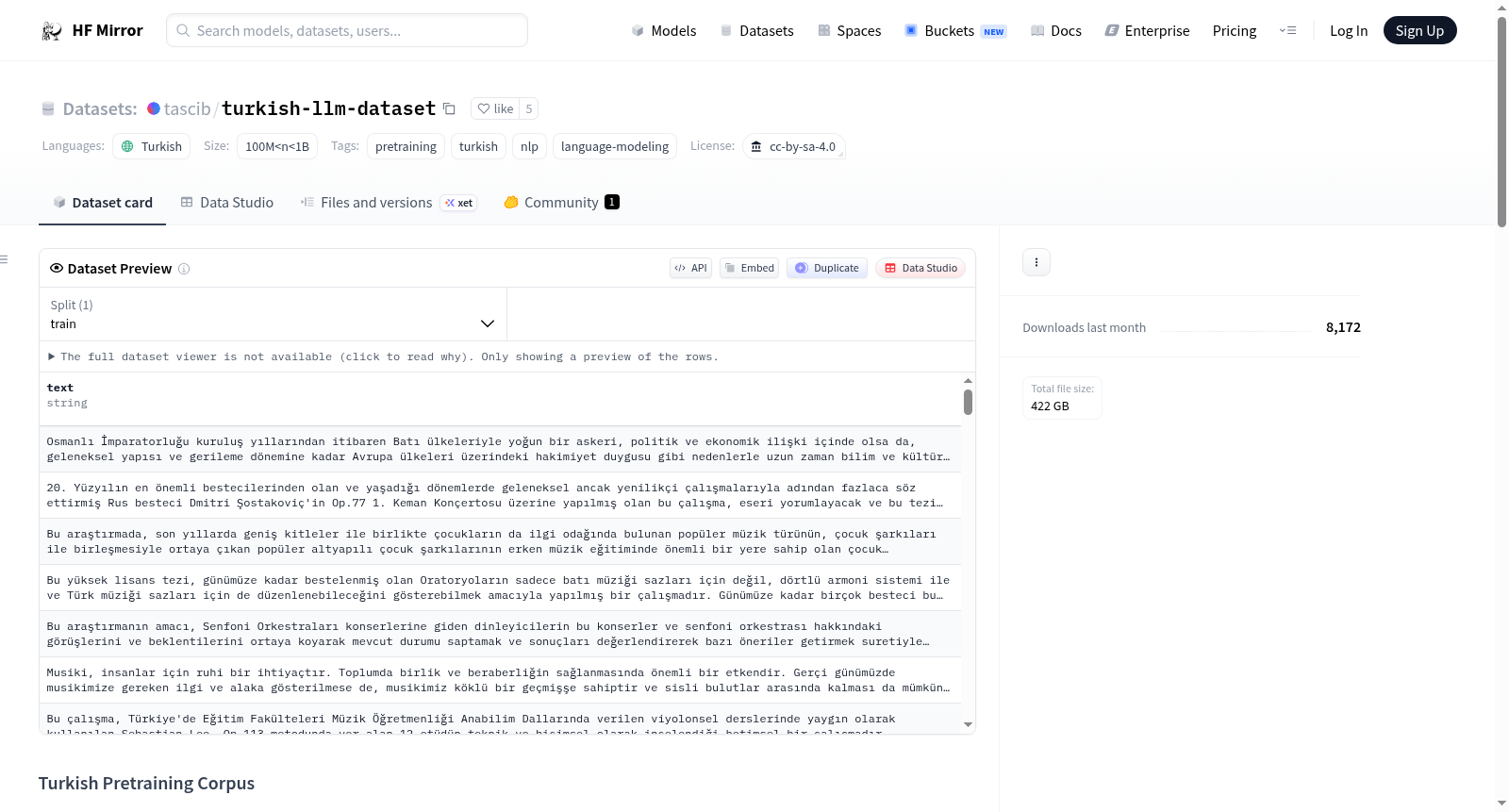Click the turkish-llm-dataset title link
The height and width of the screenshot is (812, 1509).
pyautogui.click(x=328, y=108)
